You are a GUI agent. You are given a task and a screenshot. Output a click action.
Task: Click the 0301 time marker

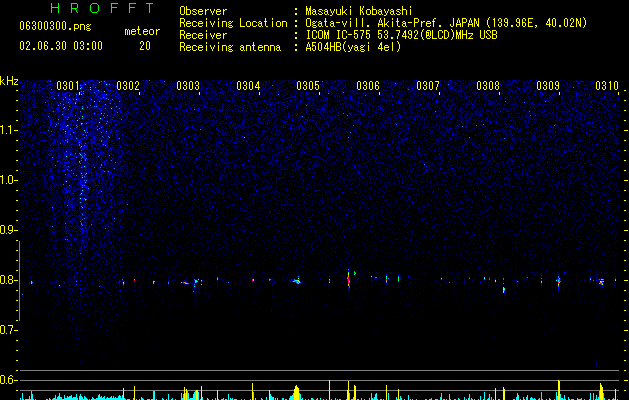68,86
